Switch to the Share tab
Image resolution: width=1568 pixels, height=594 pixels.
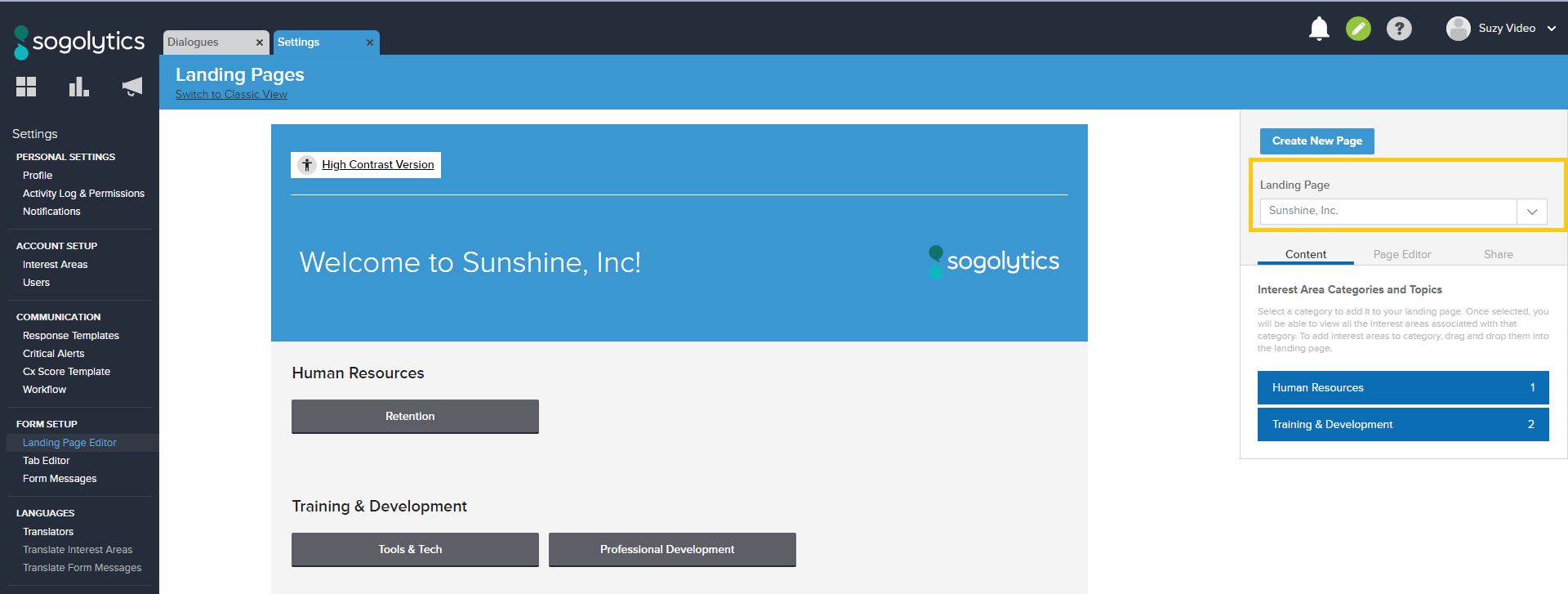click(x=1498, y=255)
